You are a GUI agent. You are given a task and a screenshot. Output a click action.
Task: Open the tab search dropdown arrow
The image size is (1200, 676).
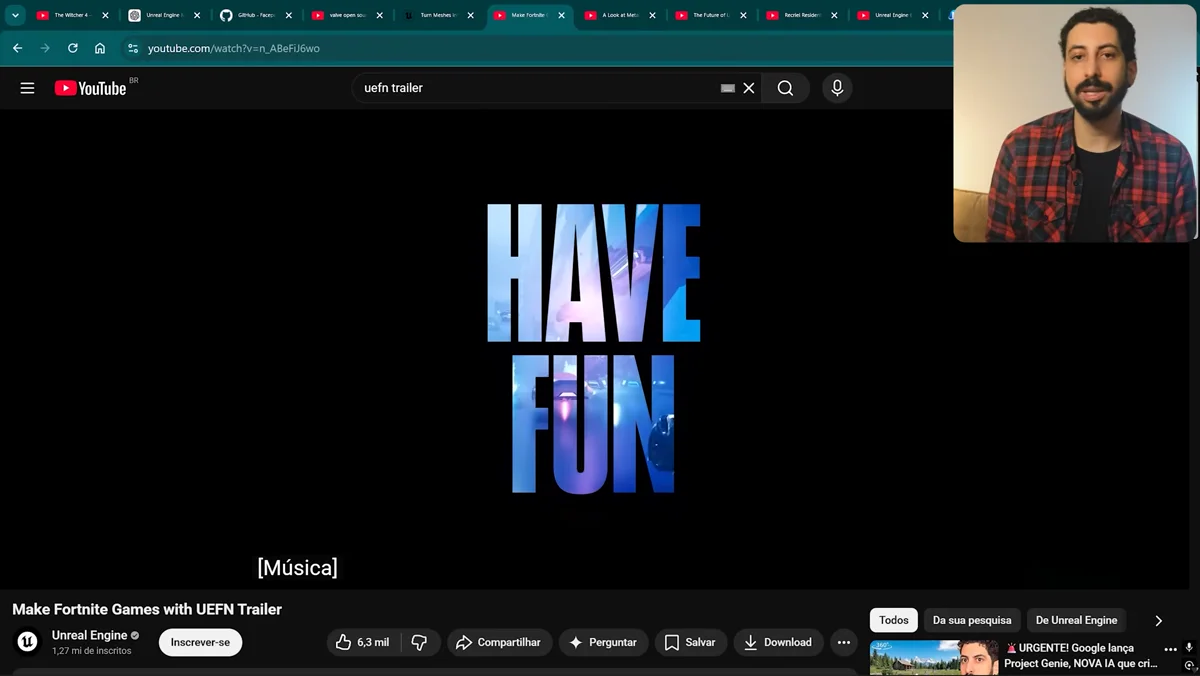15,15
